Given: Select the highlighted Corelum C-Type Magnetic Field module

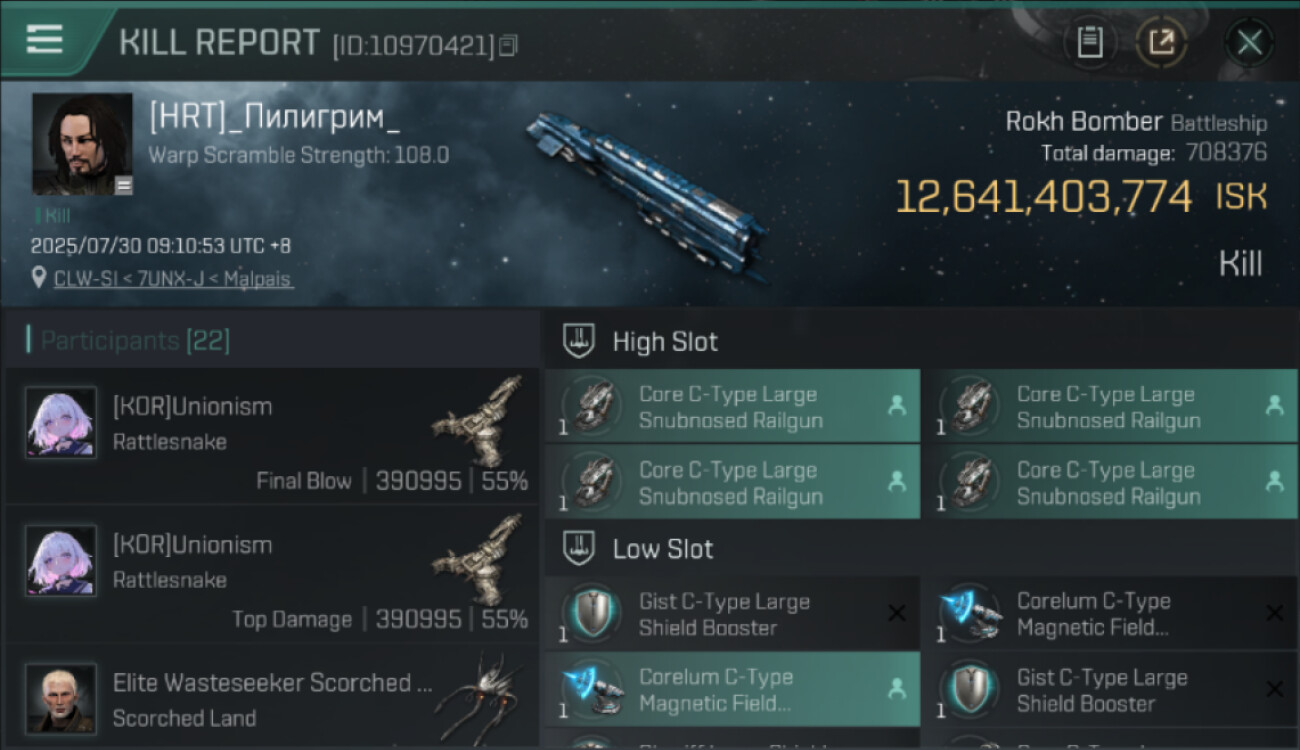Looking at the screenshot, I should click(730, 689).
